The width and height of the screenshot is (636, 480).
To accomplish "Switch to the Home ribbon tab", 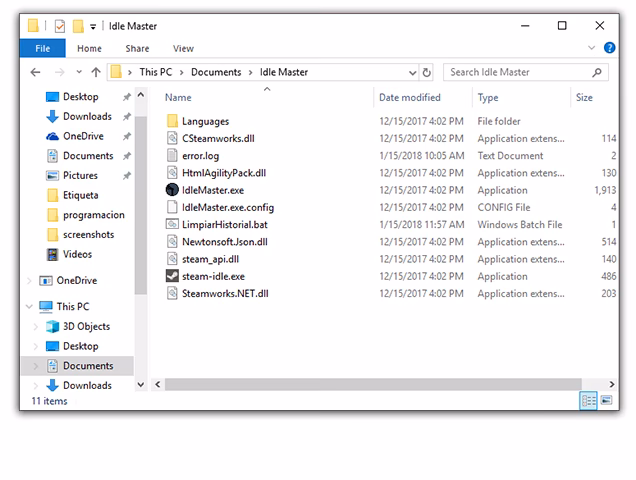I will 89,48.
